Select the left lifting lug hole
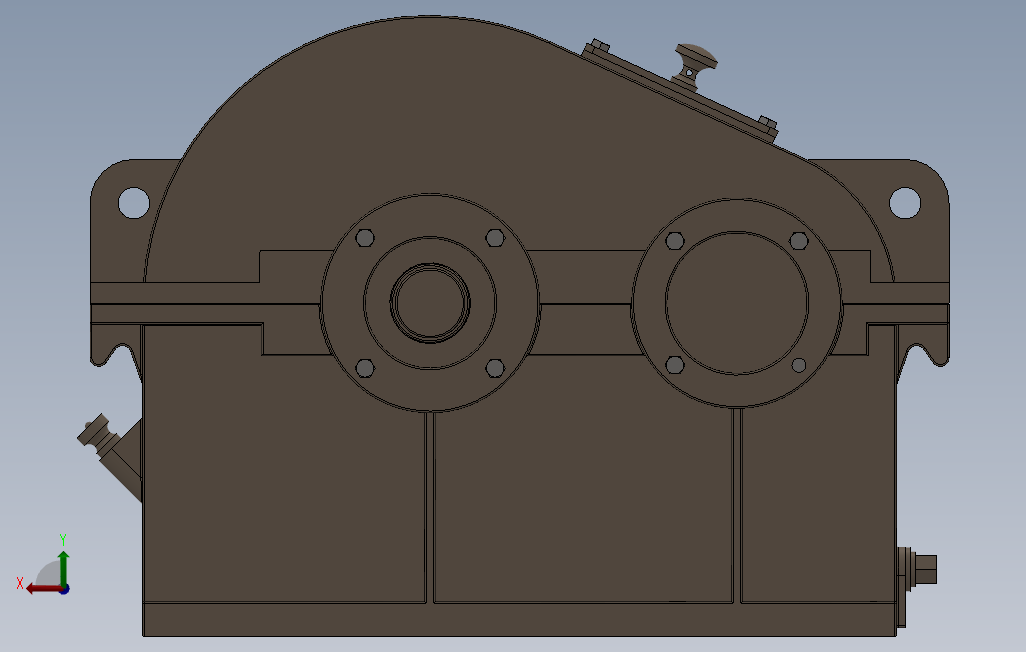Image resolution: width=1026 pixels, height=652 pixels. [133, 203]
